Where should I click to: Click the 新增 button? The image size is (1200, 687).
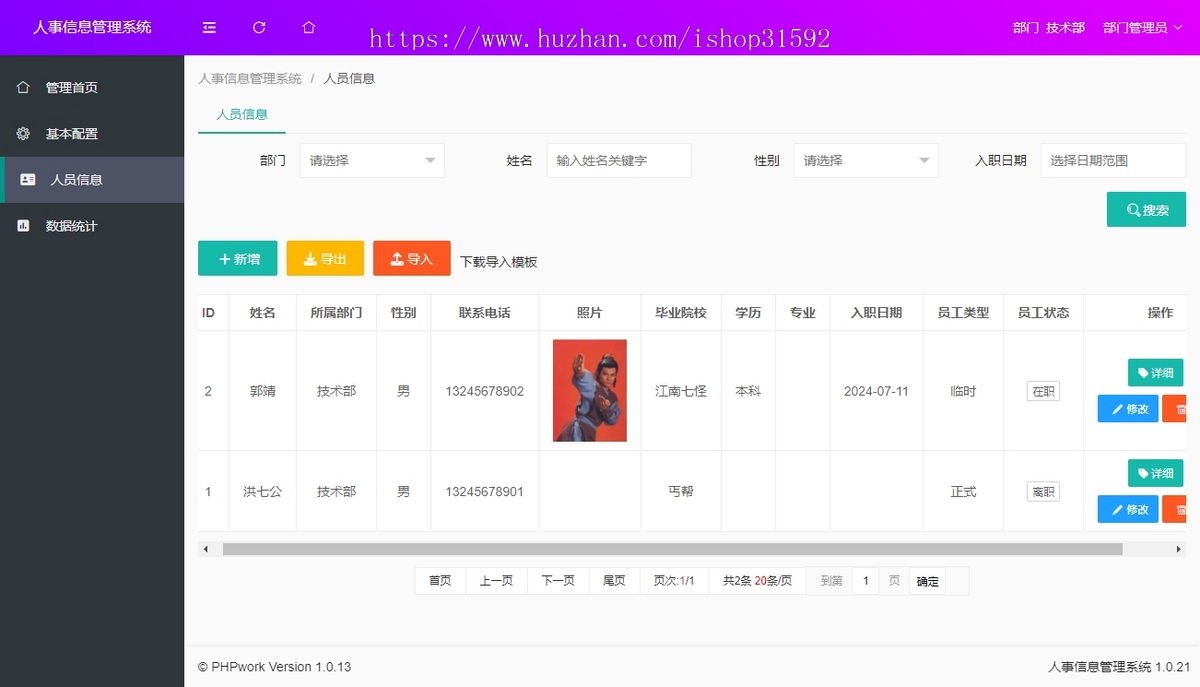click(238, 258)
